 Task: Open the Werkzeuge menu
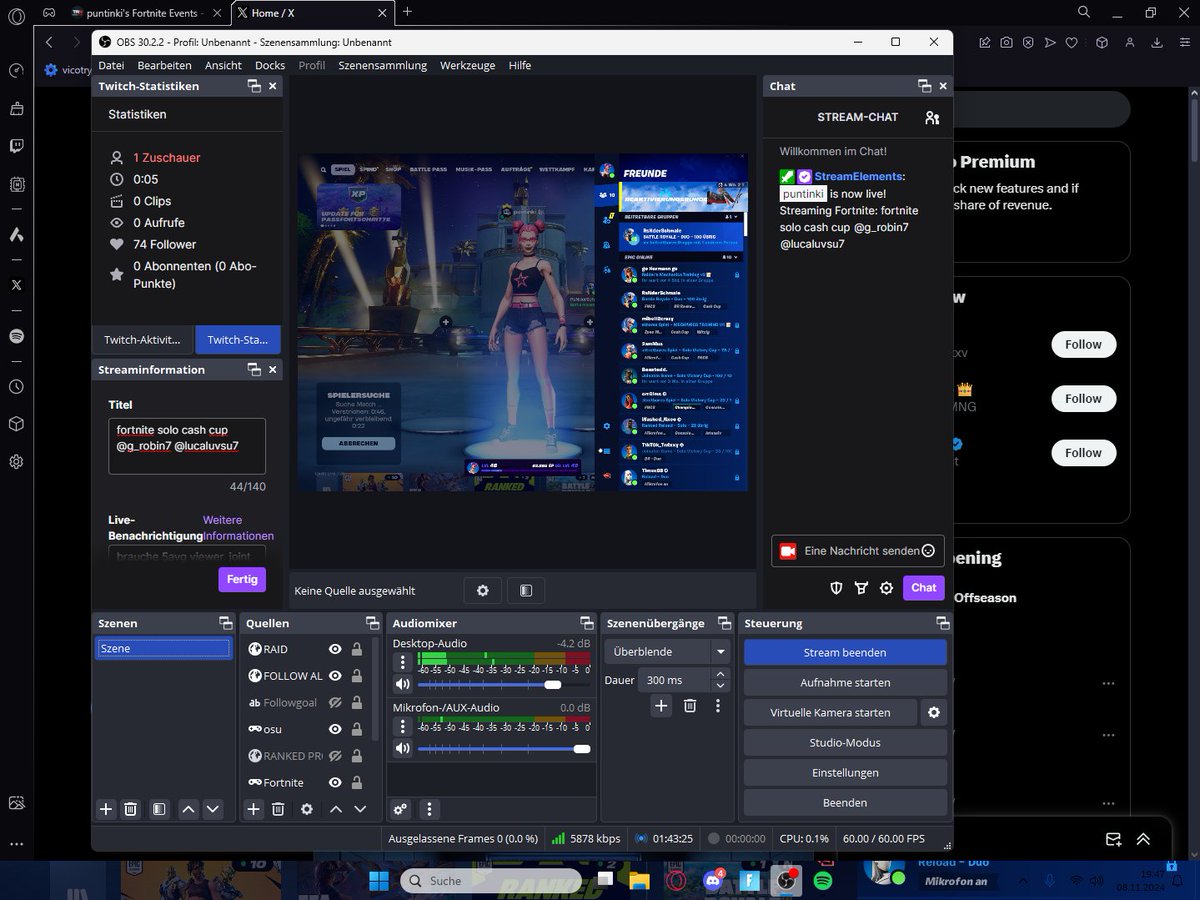pos(467,65)
